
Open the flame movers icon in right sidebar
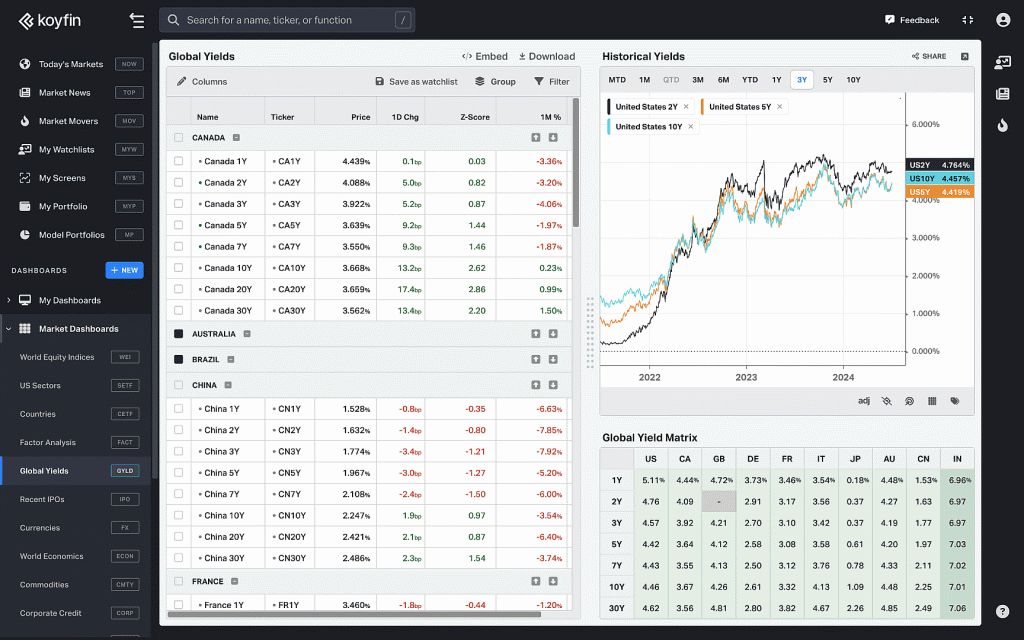1002,125
